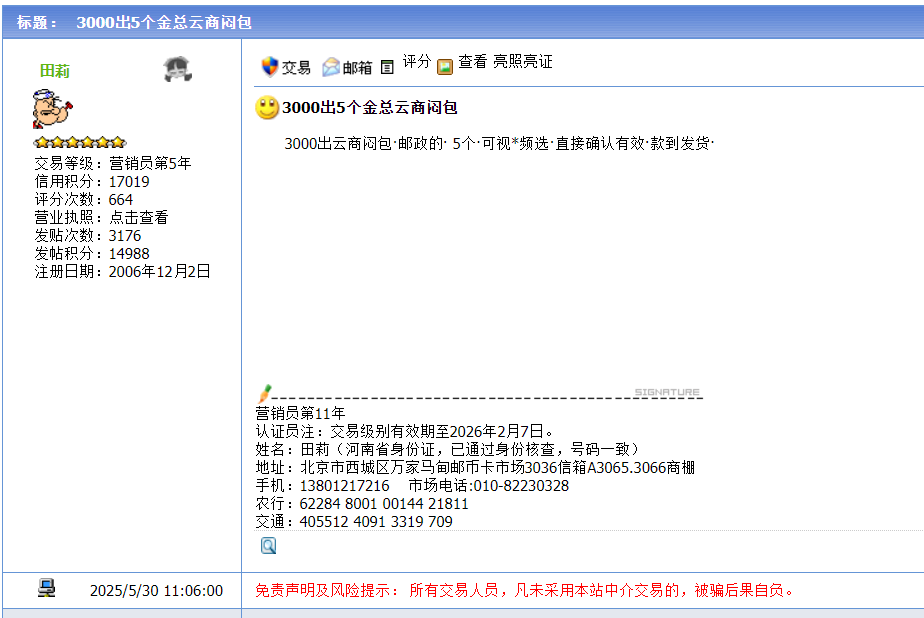Click 点击查看 business license link
Viewport: 924px width, 618px height.
[x=138, y=217]
